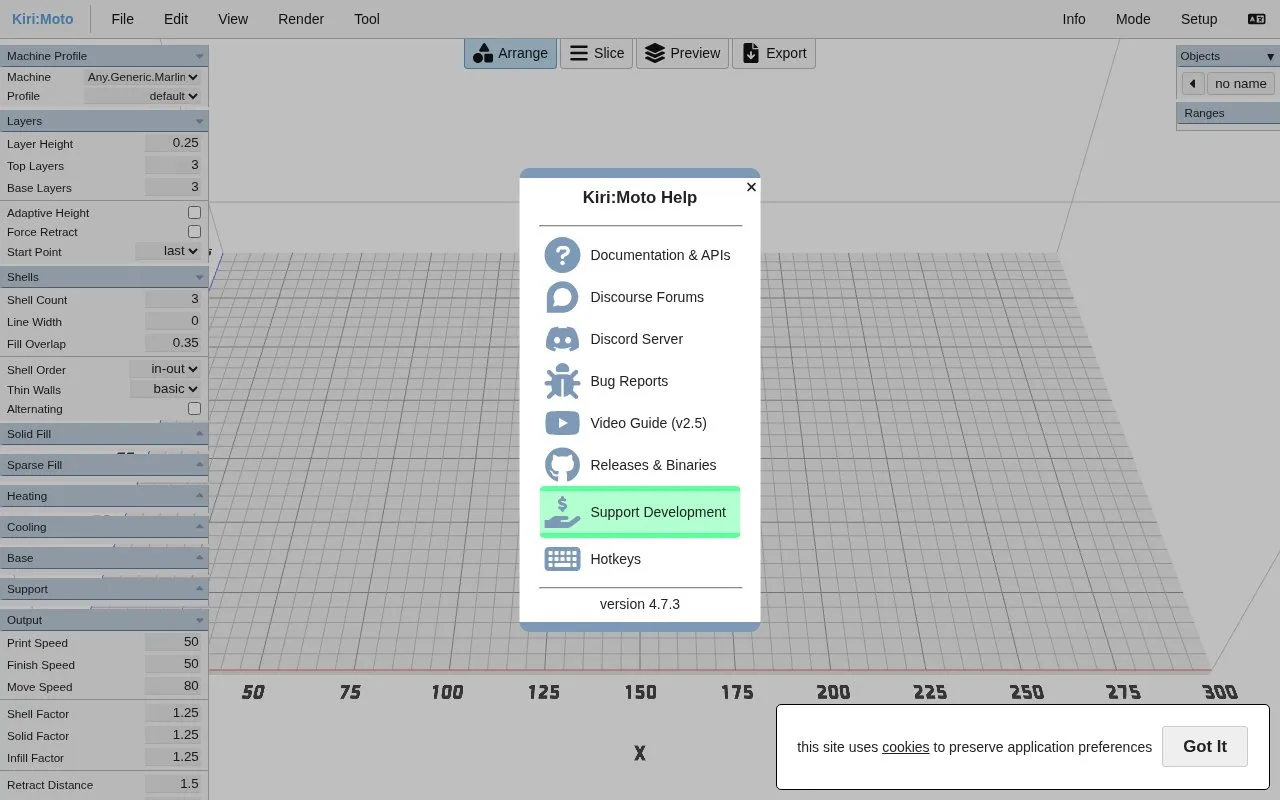Open Documentation & APIs question mark icon
The image size is (1280, 800).
click(562, 255)
